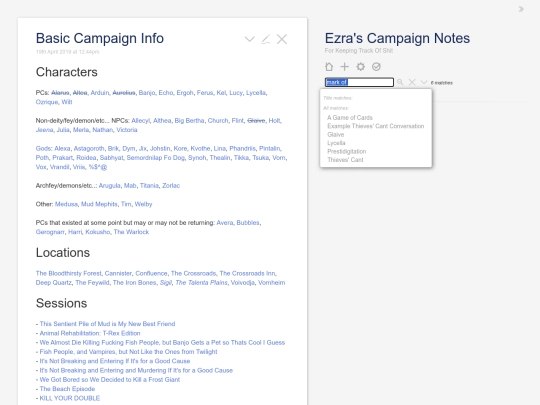Viewport: 540px width, 405px height.
Task: Close the Basic Campaign Info tiddler
Action: pos(282,39)
